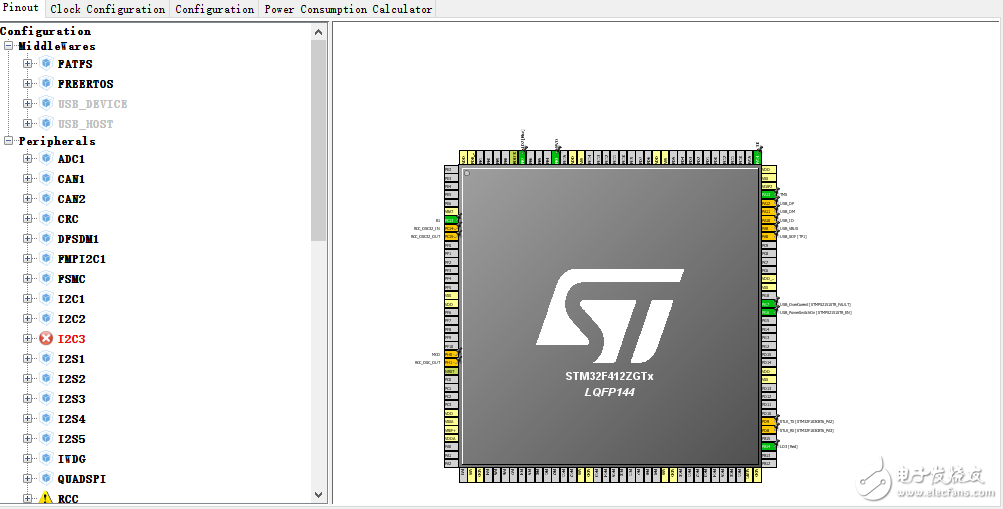
Task: Select the FMPI2C1 label in the tree
Action: (82, 259)
